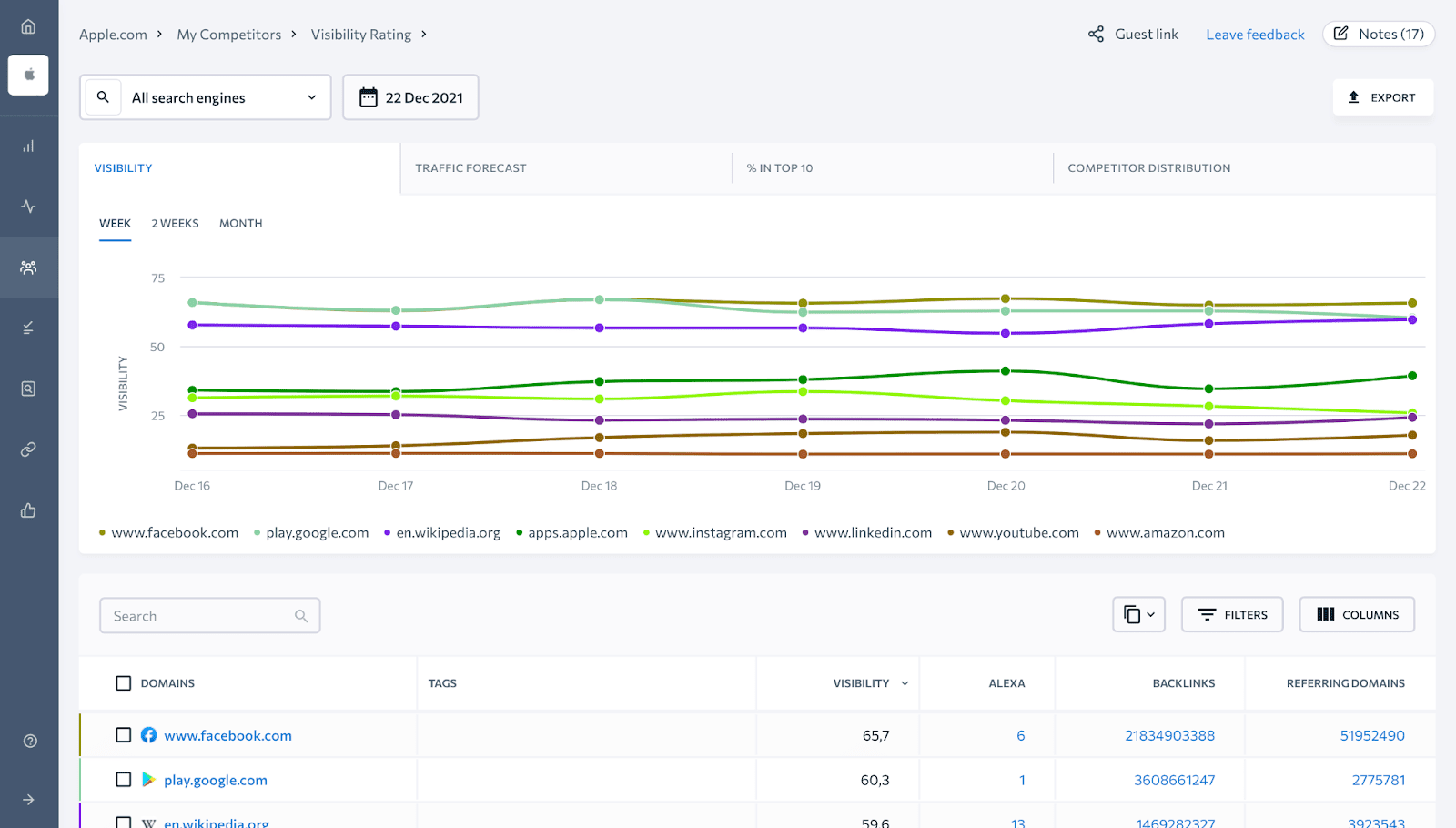
Task: Toggle www.amazon.com legend color dot
Action: click(x=1097, y=533)
